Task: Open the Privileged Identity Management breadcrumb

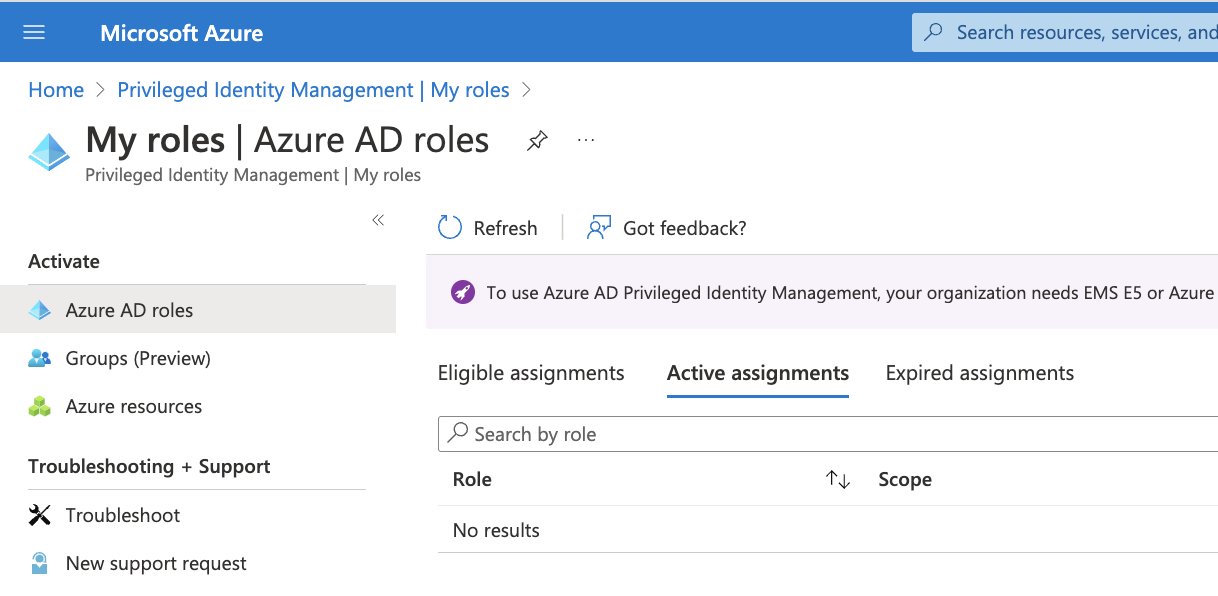Action: (313, 90)
